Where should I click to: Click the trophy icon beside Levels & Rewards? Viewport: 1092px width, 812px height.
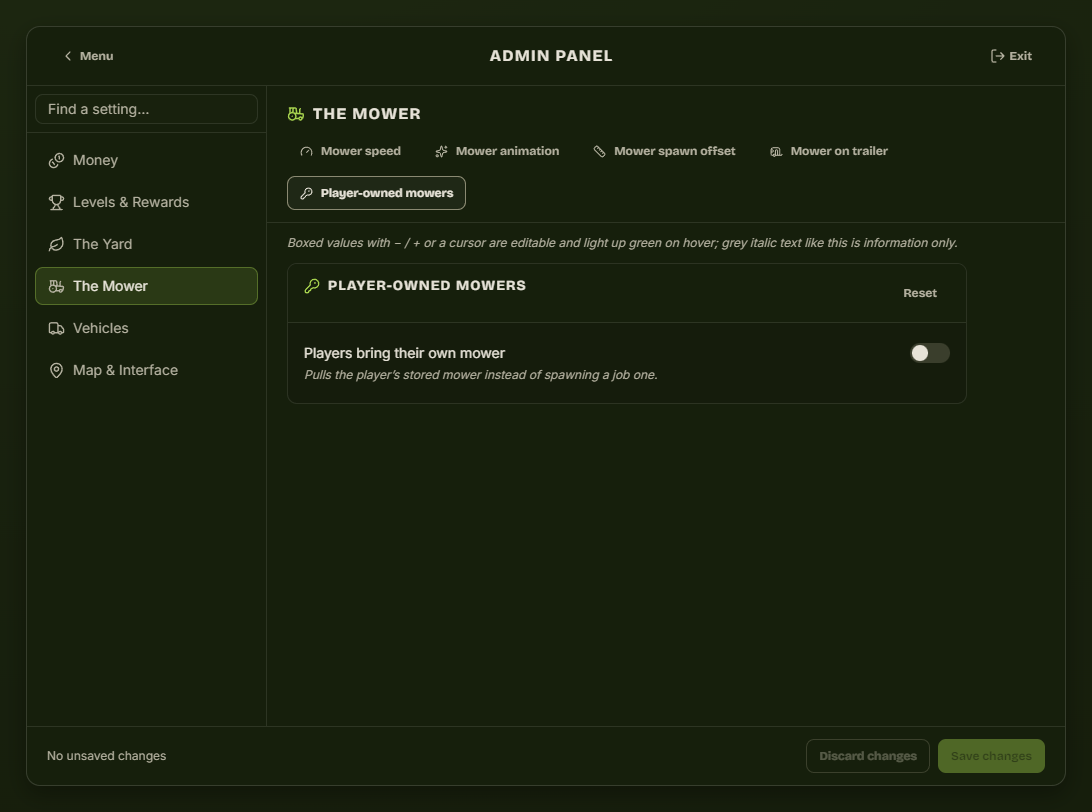tap(56, 203)
